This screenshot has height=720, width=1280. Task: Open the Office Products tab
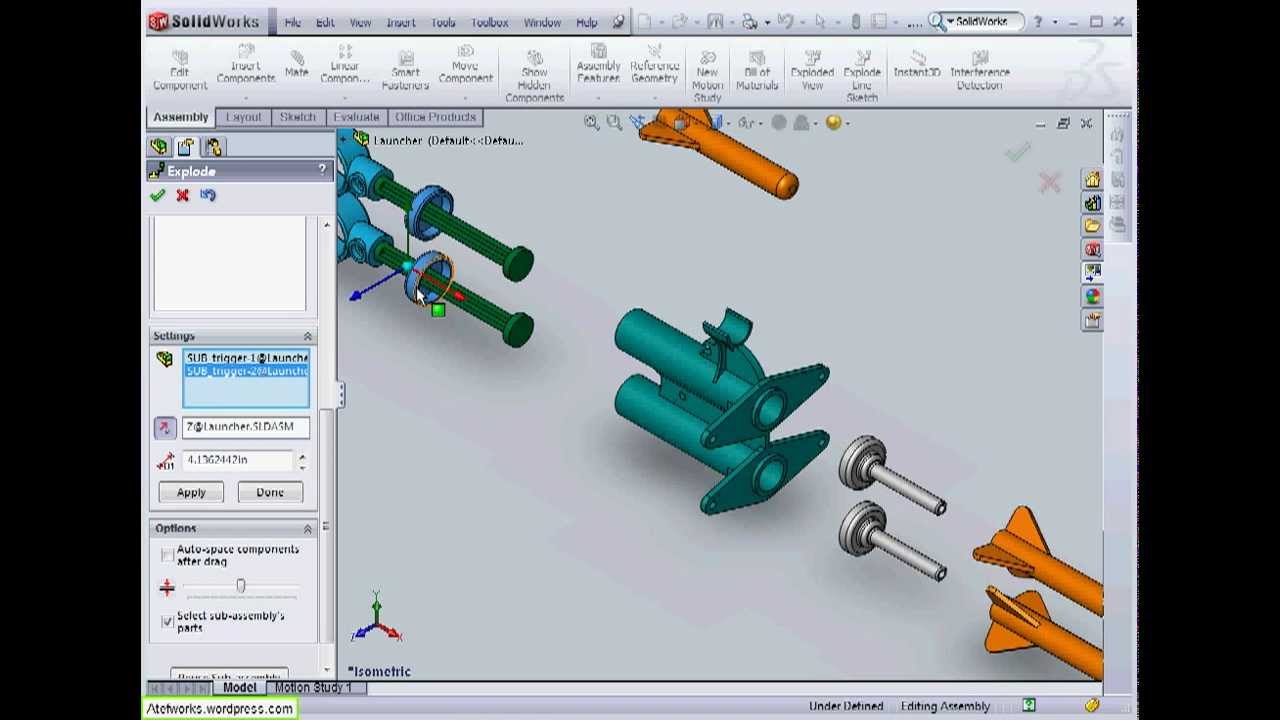coord(435,118)
